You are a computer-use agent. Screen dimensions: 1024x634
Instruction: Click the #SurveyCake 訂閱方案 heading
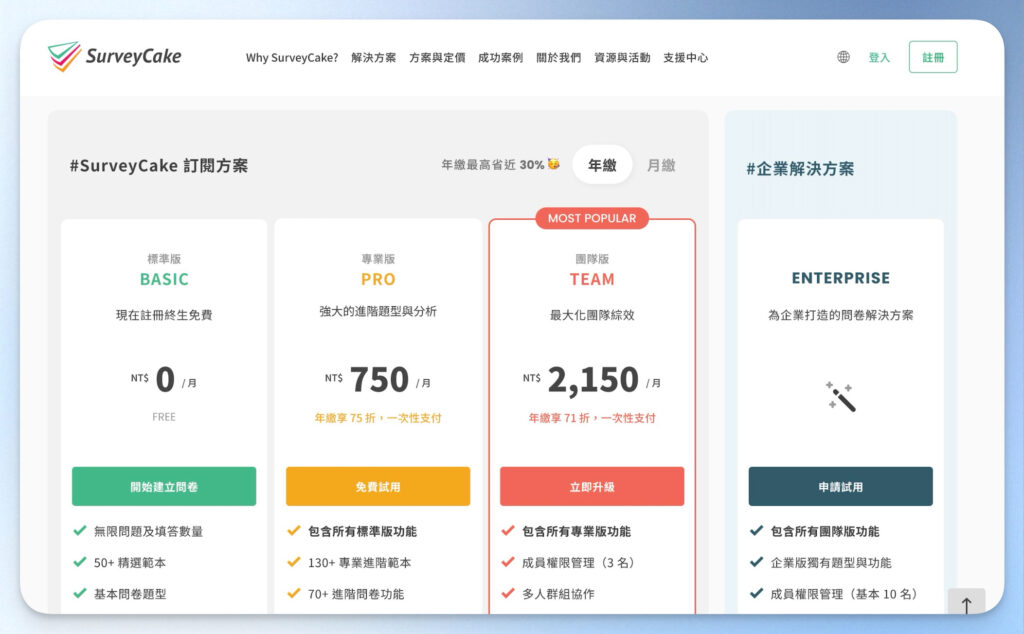pyautogui.click(x=159, y=166)
